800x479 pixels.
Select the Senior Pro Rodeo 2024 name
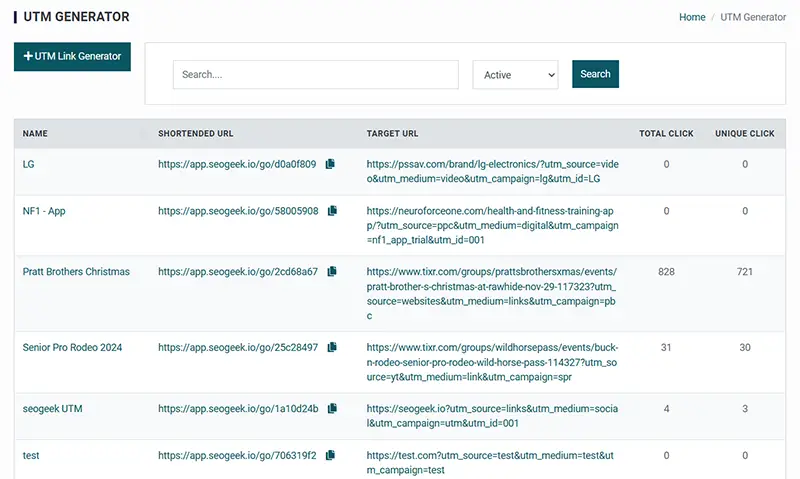click(x=72, y=347)
